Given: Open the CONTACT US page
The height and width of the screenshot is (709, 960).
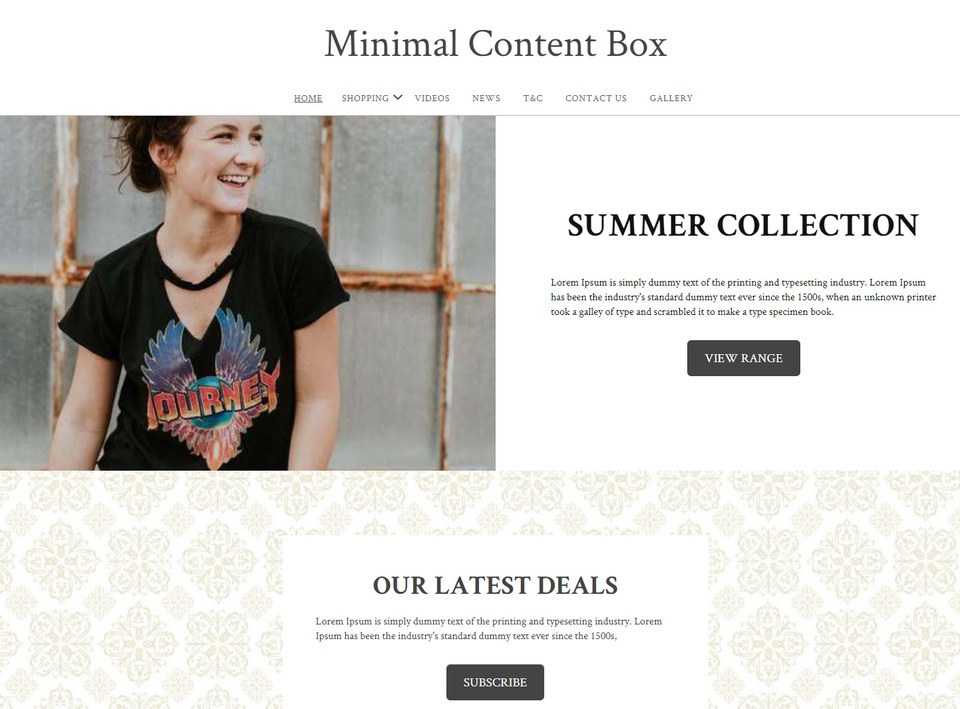Looking at the screenshot, I should click(596, 98).
